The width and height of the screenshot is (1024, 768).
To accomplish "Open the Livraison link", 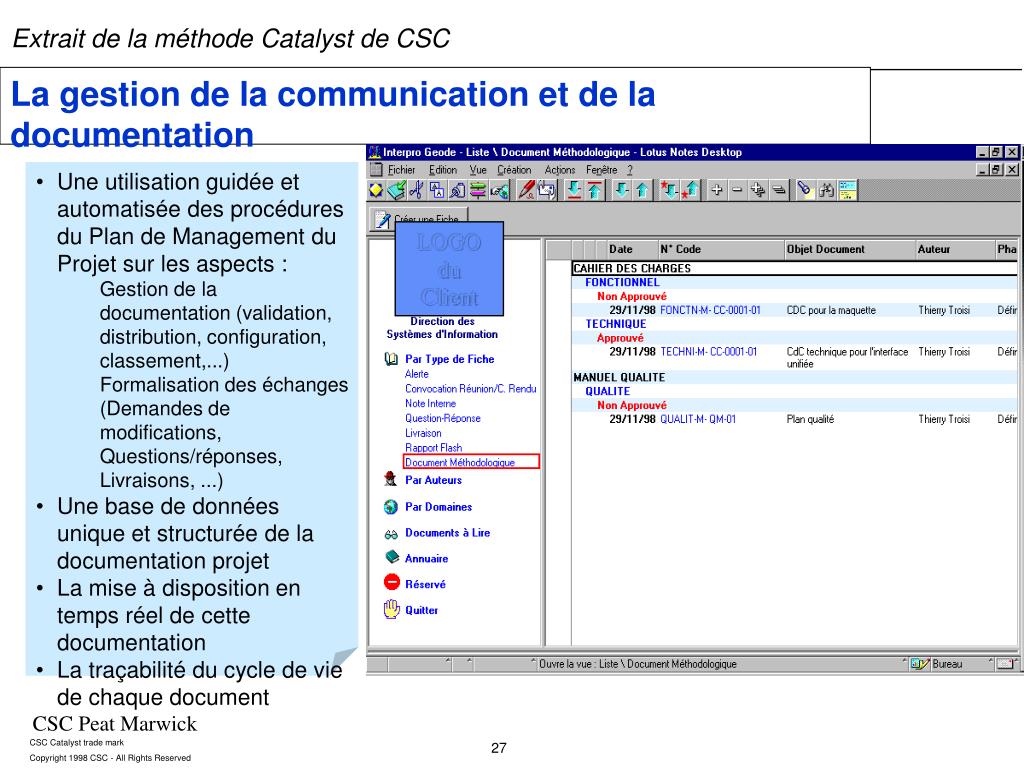I will (423, 434).
